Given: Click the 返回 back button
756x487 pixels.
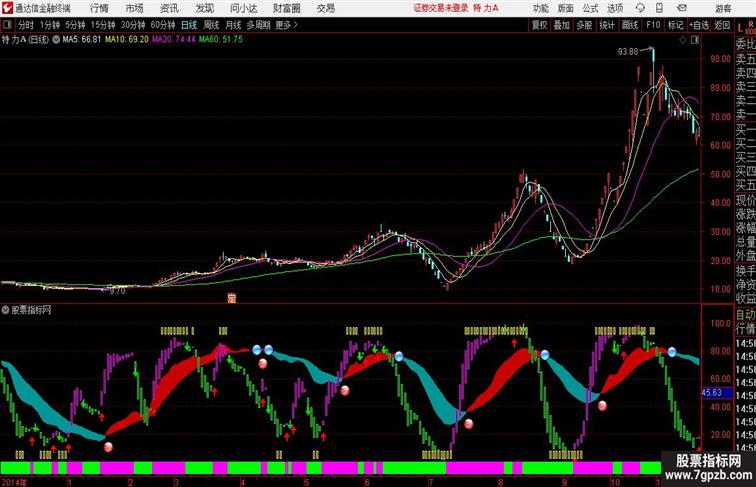Looking at the screenshot, I should pos(722,25).
